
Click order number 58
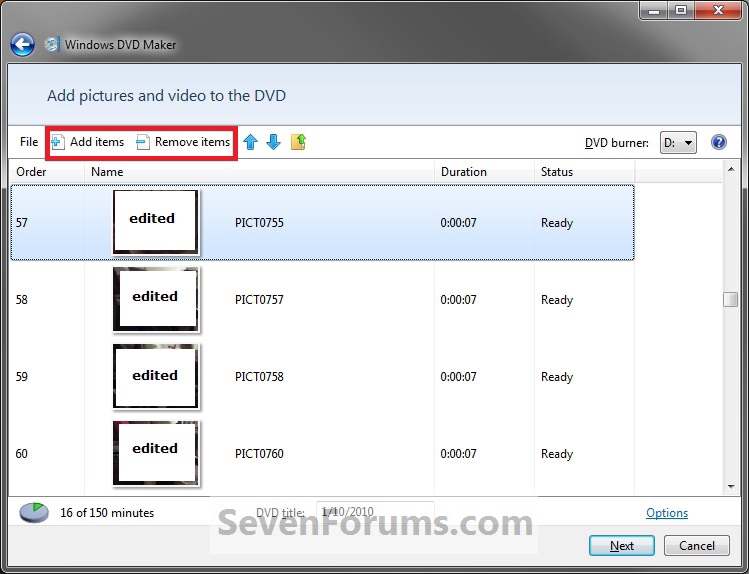coord(21,300)
